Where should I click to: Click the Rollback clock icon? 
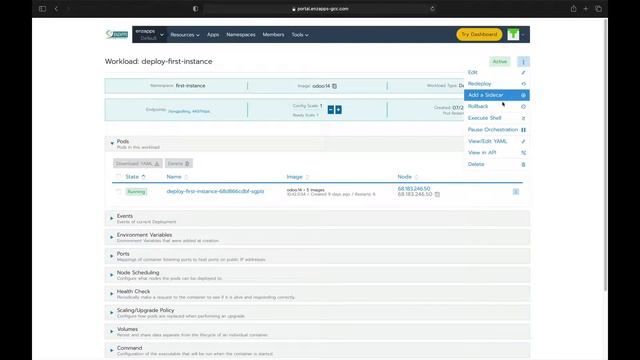tap(523, 107)
